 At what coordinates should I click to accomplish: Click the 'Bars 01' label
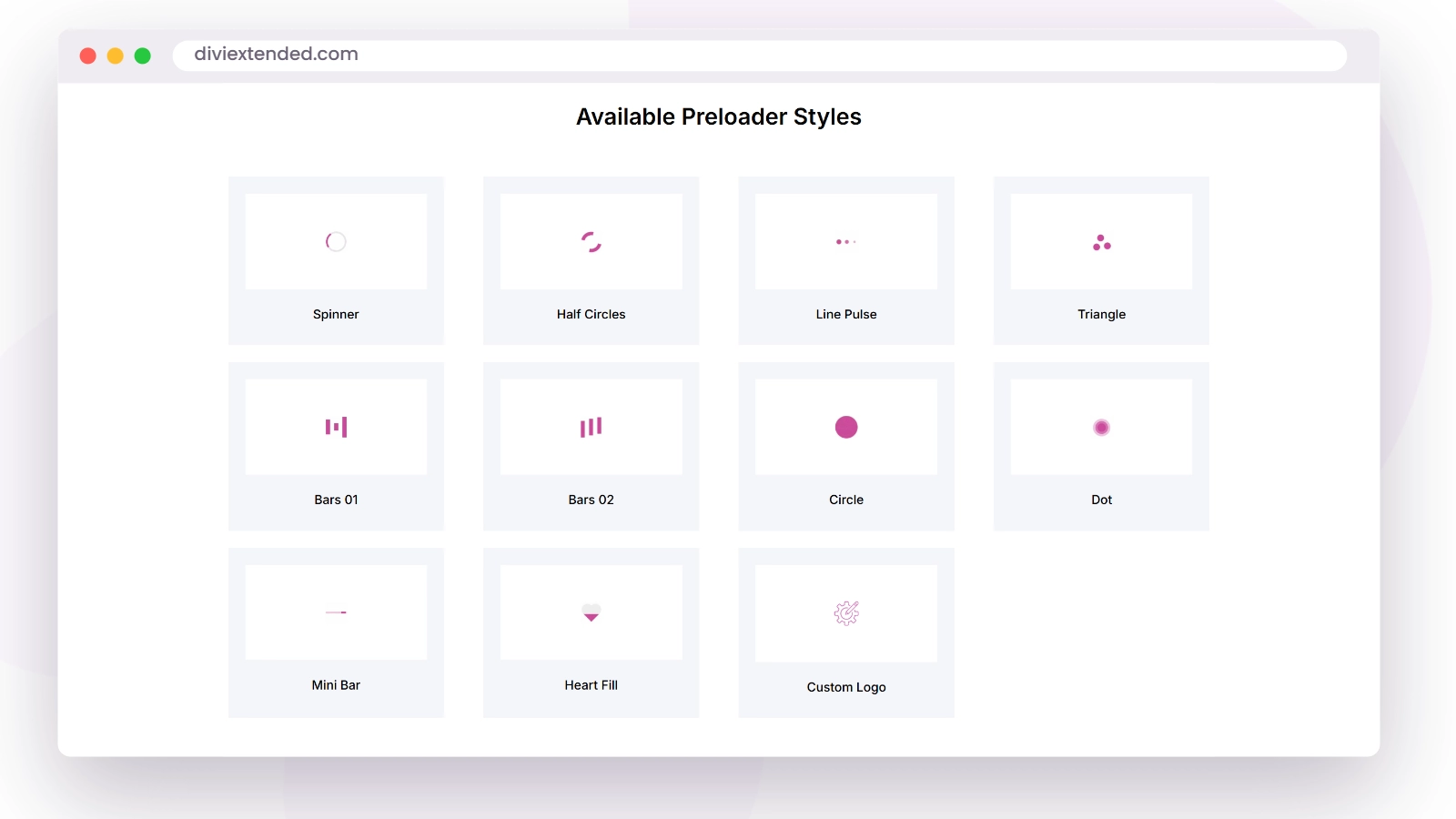point(336,500)
